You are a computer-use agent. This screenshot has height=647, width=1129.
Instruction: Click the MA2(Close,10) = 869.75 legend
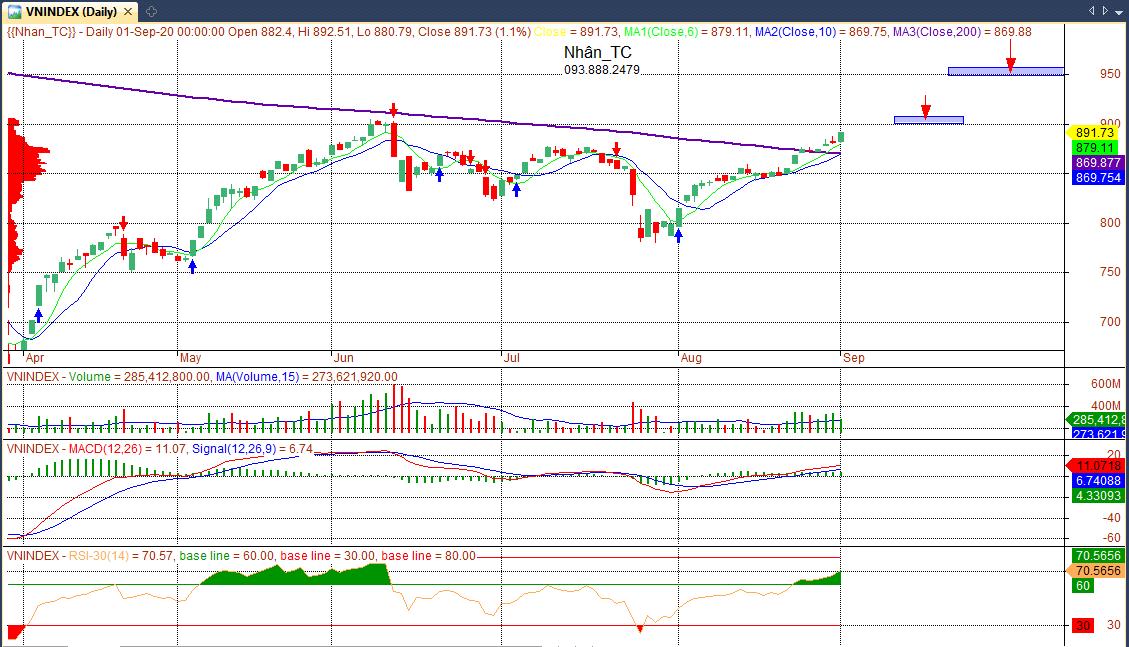[x=821, y=32]
